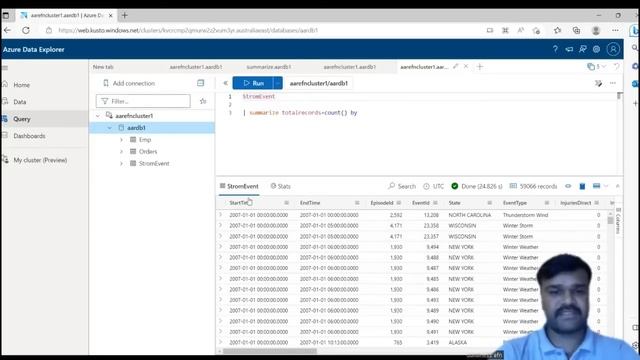
Task: Open a new browser tab
Action: click(x=124, y=16)
